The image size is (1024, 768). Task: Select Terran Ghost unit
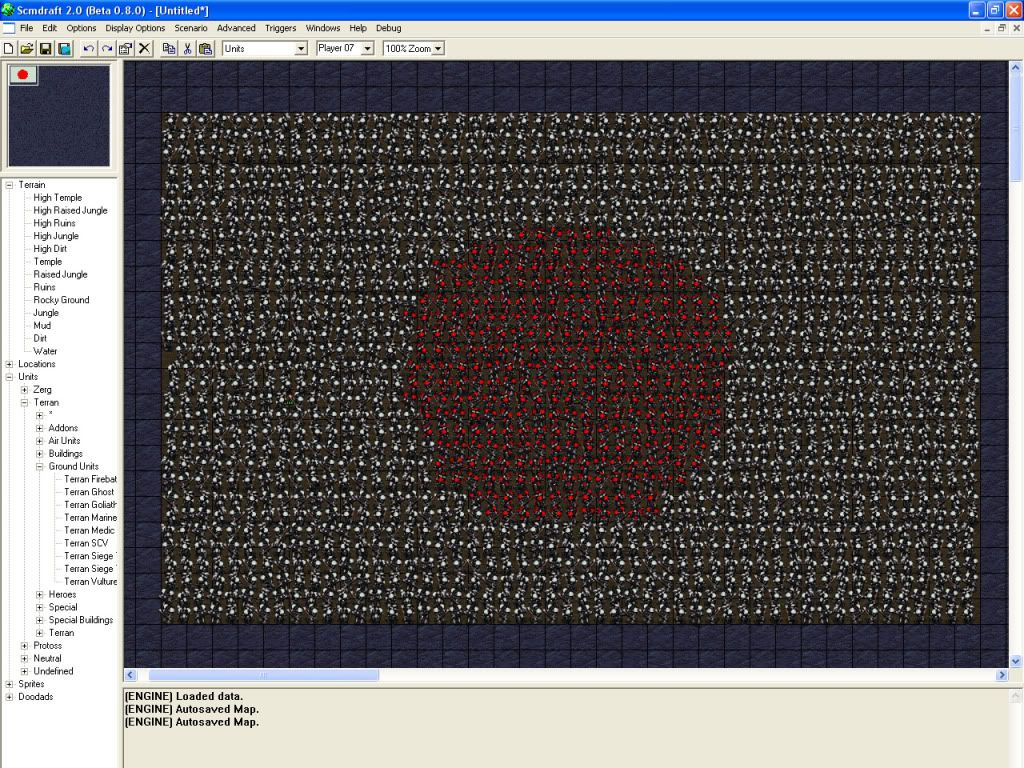click(89, 492)
